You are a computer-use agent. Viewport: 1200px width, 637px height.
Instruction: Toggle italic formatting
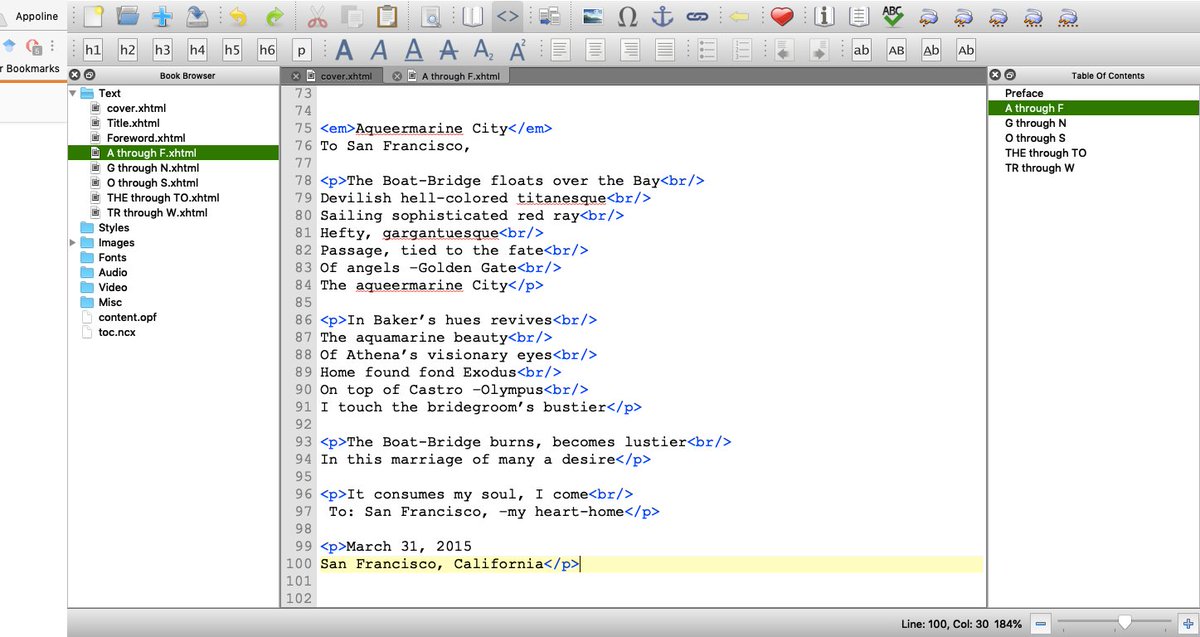tap(379, 50)
